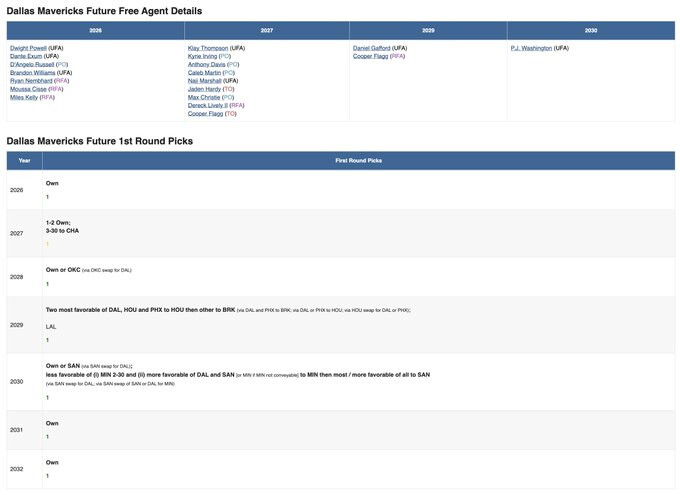
Task: Click the 'Dallas Mavericks Future Free Agent Details' heading
Action: [x=104, y=11]
